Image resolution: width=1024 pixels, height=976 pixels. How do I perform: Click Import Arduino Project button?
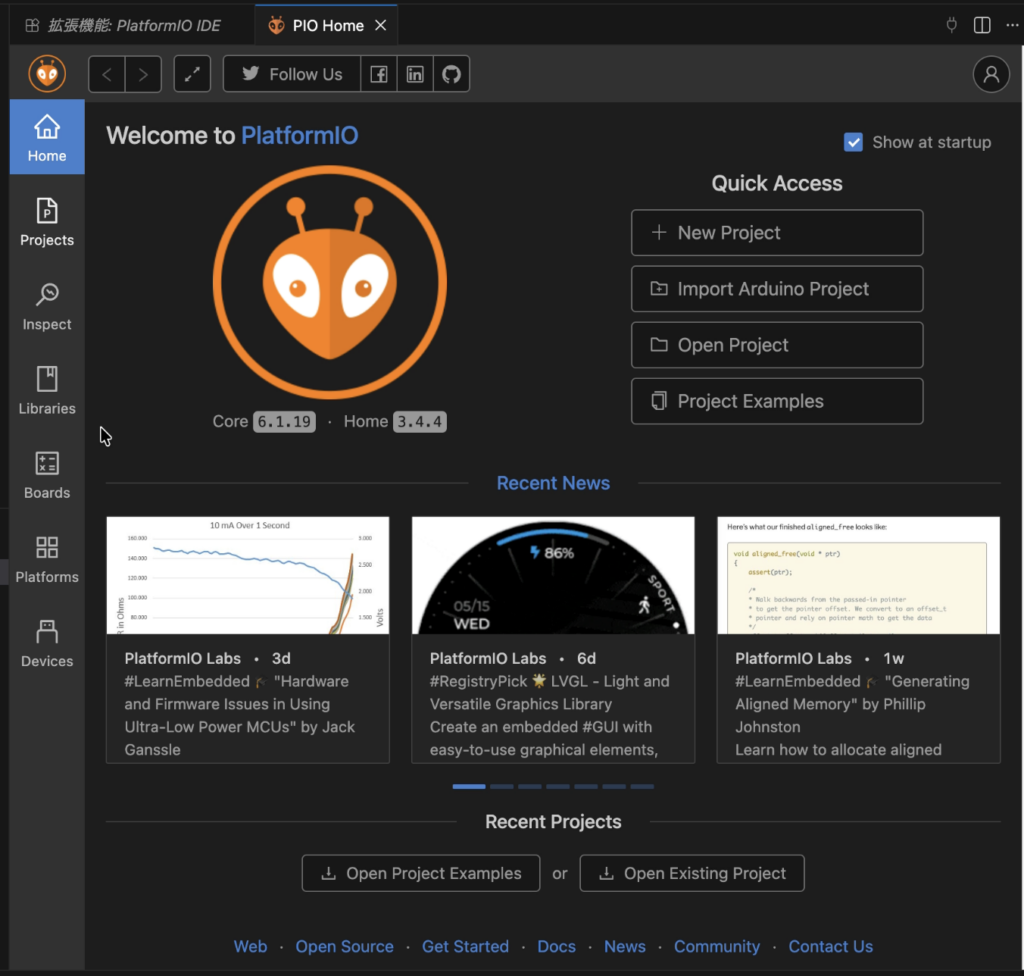pos(776,289)
